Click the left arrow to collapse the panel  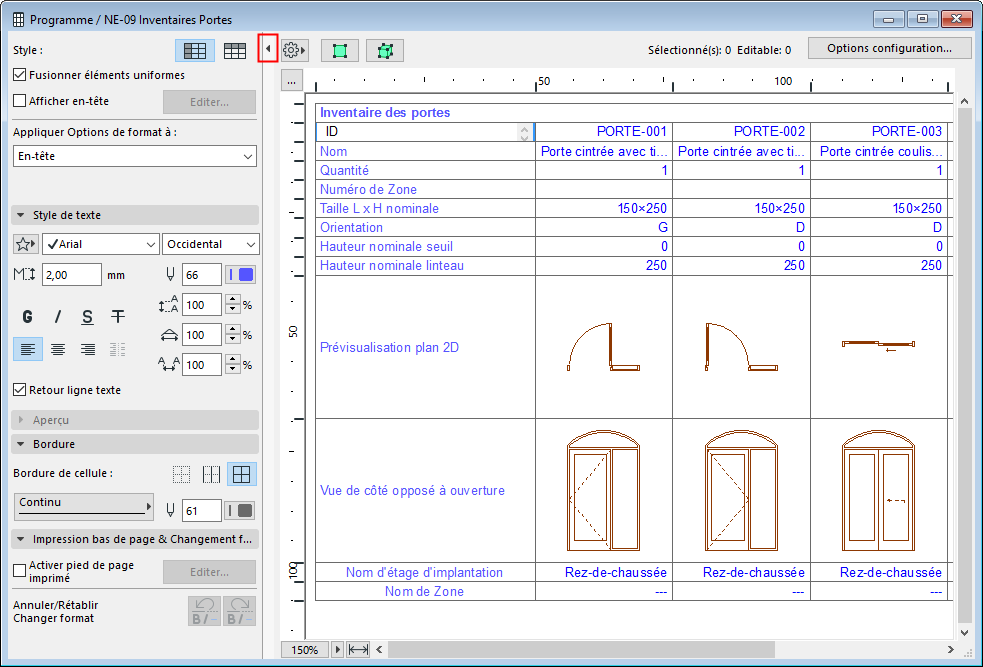pyautogui.click(x=267, y=49)
